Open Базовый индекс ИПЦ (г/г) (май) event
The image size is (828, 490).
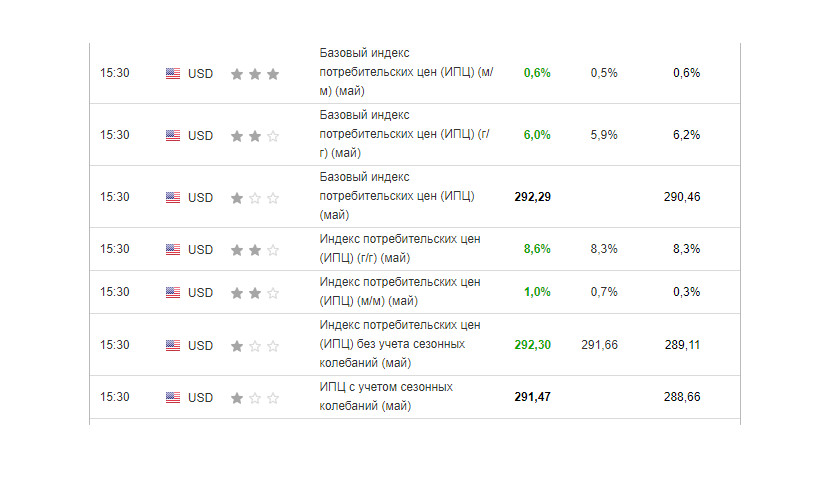pyautogui.click(x=404, y=134)
